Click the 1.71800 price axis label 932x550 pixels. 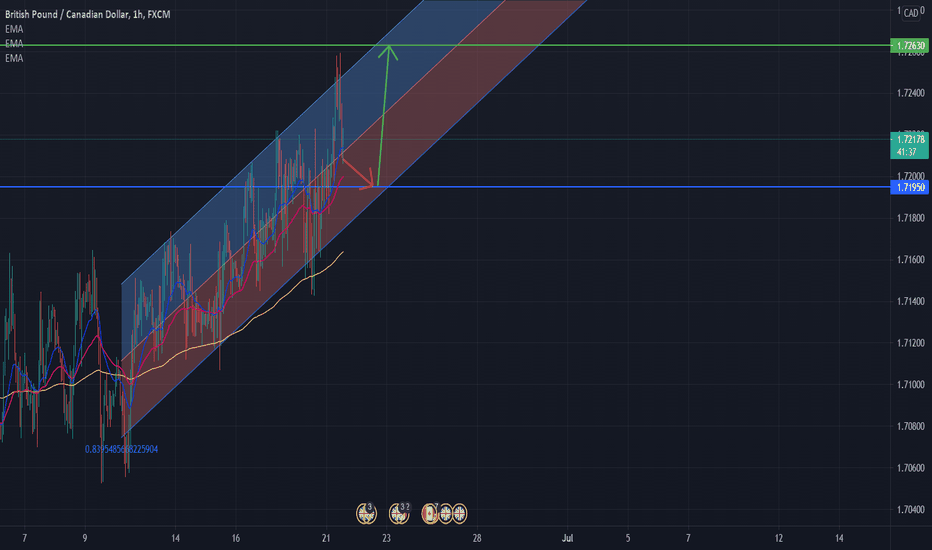click(x=911, y=218)
